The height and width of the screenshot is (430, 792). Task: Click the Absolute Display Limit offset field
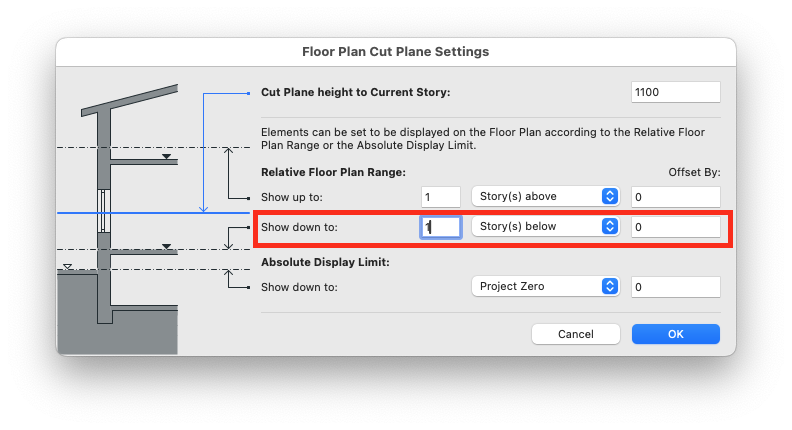[x=676, y=287]
